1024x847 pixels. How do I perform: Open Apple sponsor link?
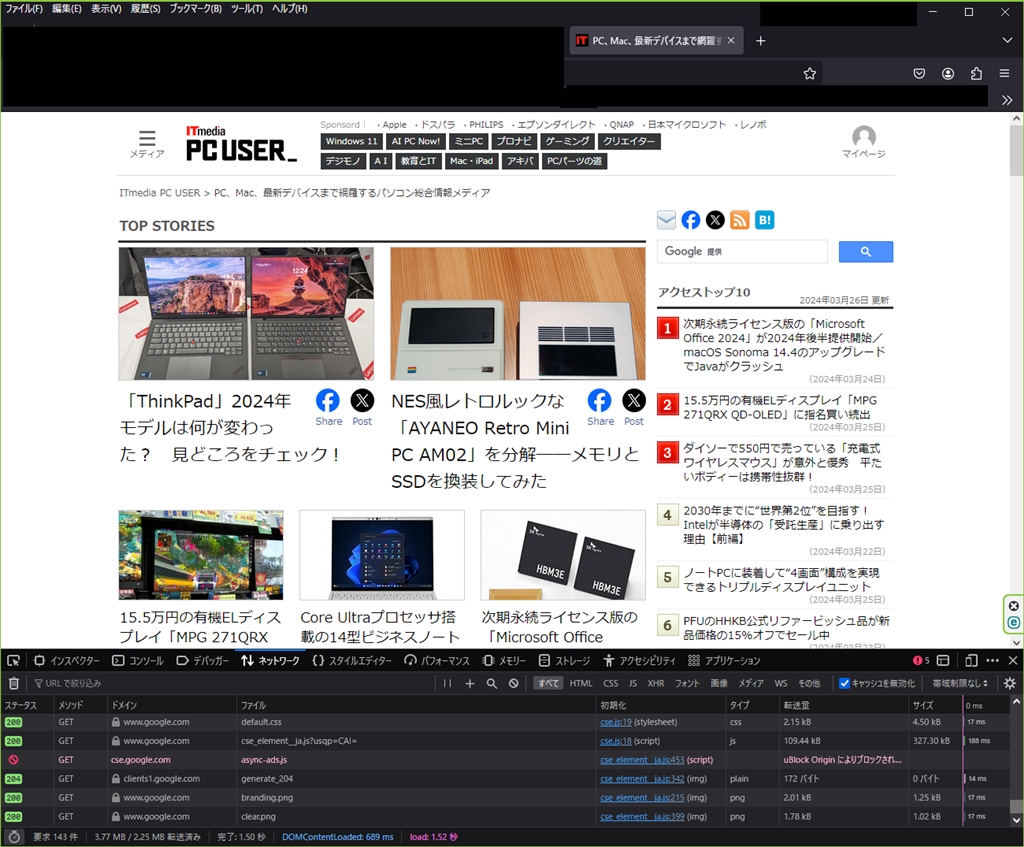tap(394, 125)
